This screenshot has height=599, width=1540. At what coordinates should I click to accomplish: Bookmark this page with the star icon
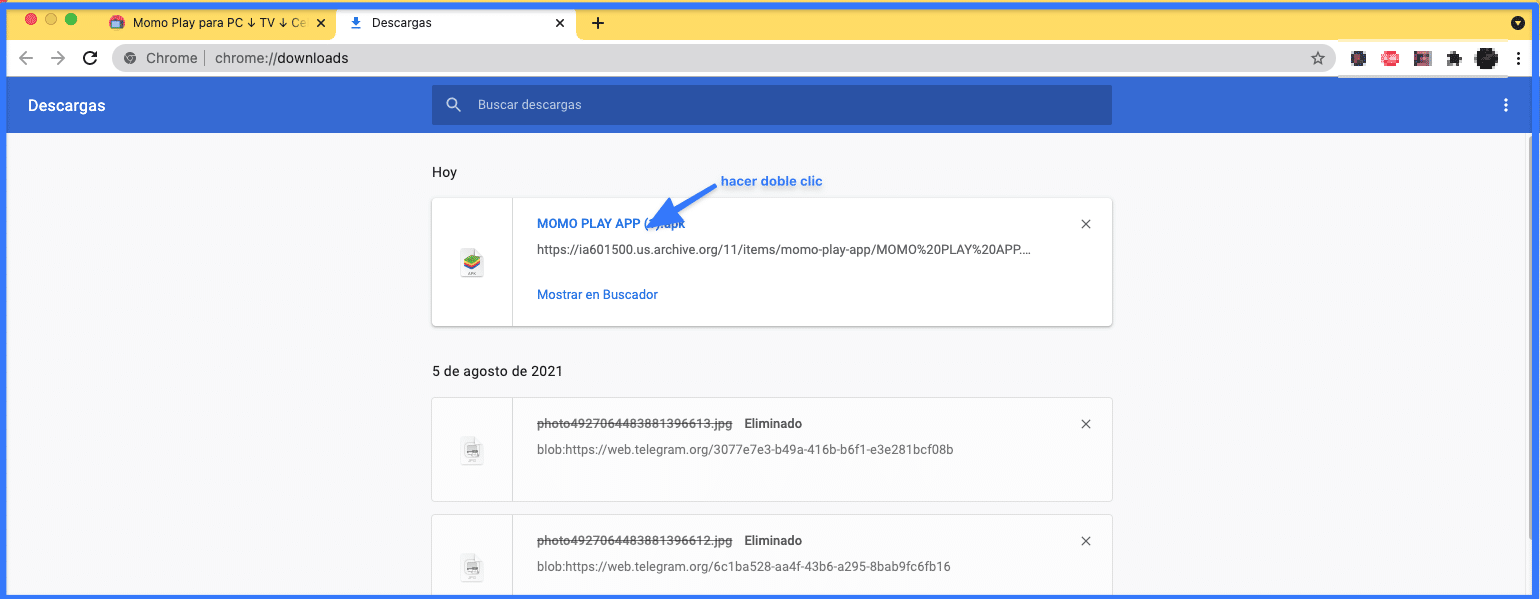(x=1318, y=58)
